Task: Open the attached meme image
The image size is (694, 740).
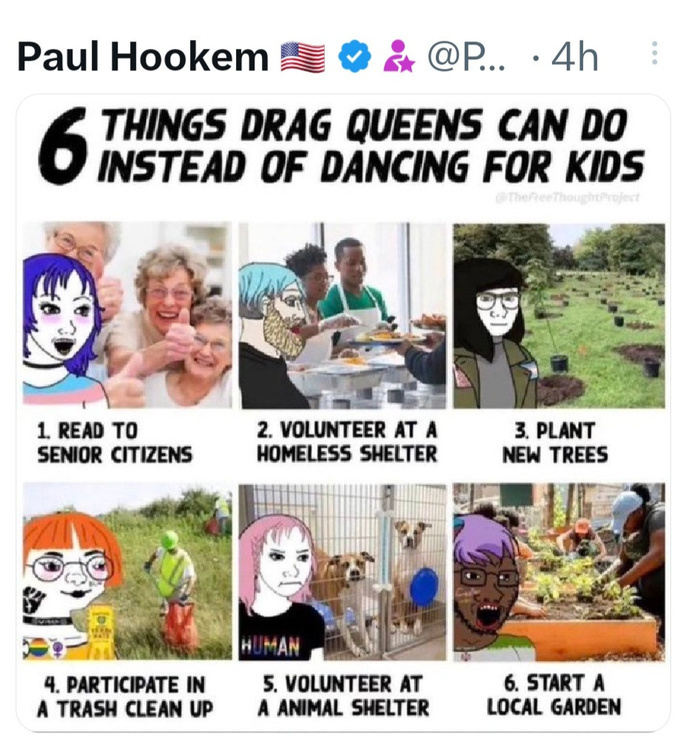Action: pos(343,413)
